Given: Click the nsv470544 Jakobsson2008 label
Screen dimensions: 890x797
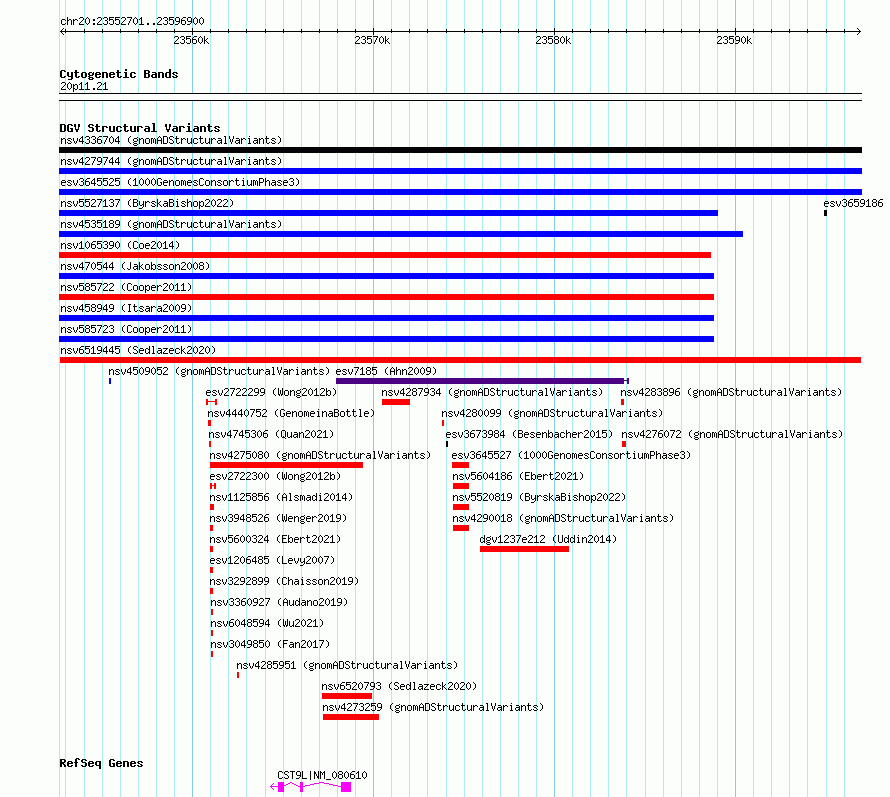Looking at the screenshot, I should pyautogui.click(x=135, y=266).
